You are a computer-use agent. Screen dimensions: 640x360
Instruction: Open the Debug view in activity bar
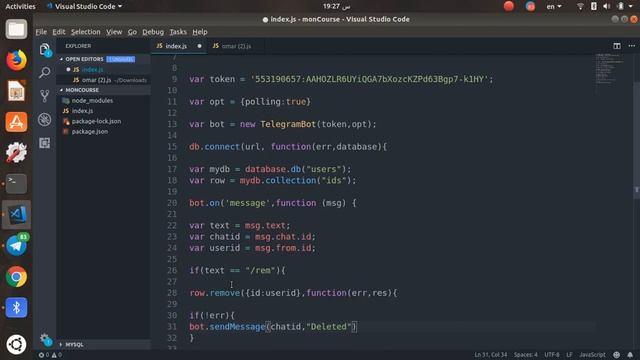[44, 120]
